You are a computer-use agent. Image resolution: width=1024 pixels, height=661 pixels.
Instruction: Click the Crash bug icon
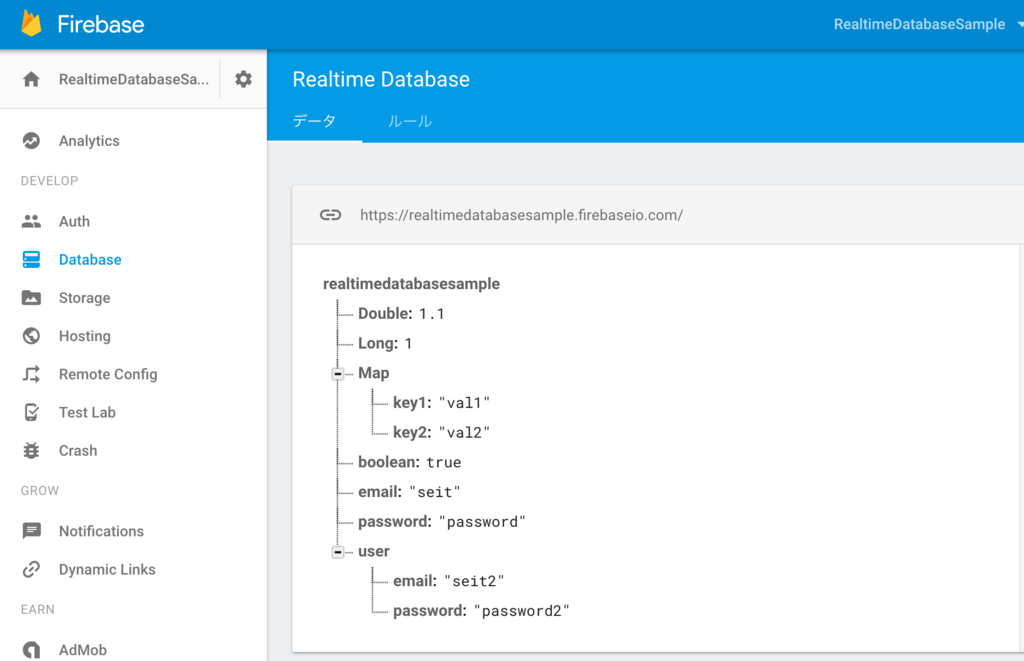[31, 451]
